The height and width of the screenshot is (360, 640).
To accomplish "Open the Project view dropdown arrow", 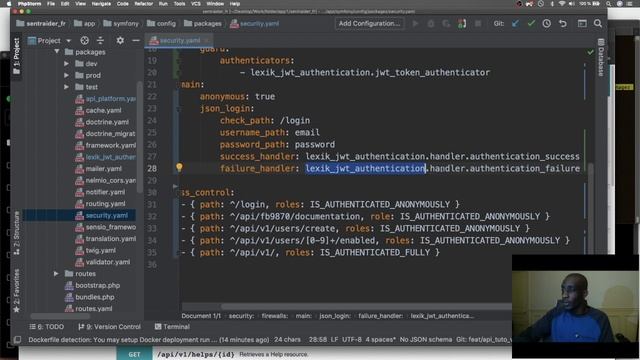I will click(69, 41).
